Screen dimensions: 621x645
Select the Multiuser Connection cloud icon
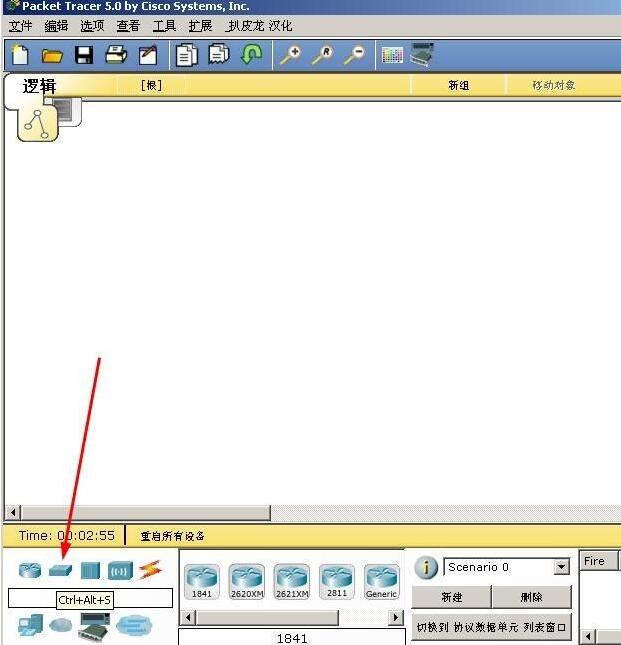134,626
